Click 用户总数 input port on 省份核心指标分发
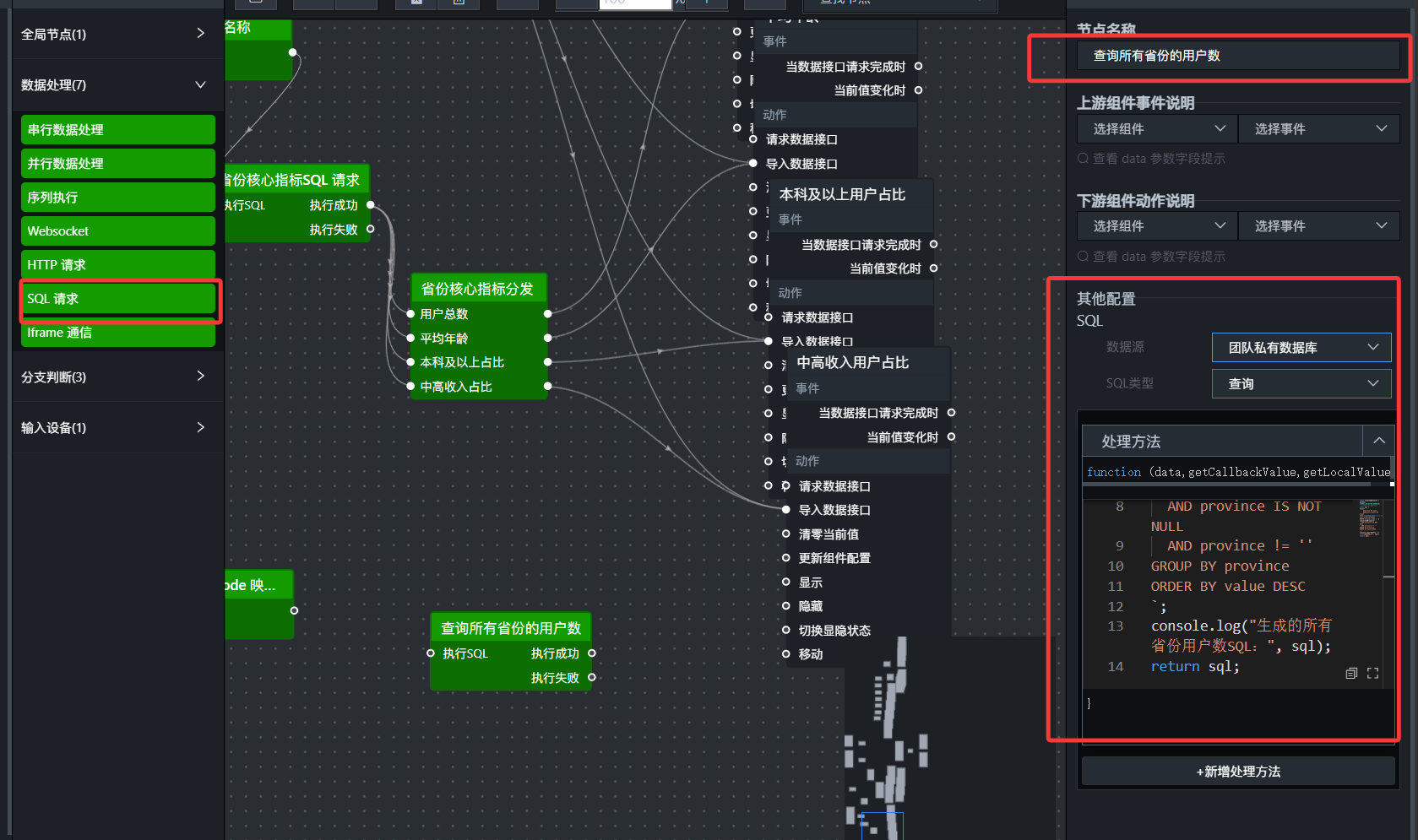The width and height of the screenshot is (1418, 840). point(410,313)
